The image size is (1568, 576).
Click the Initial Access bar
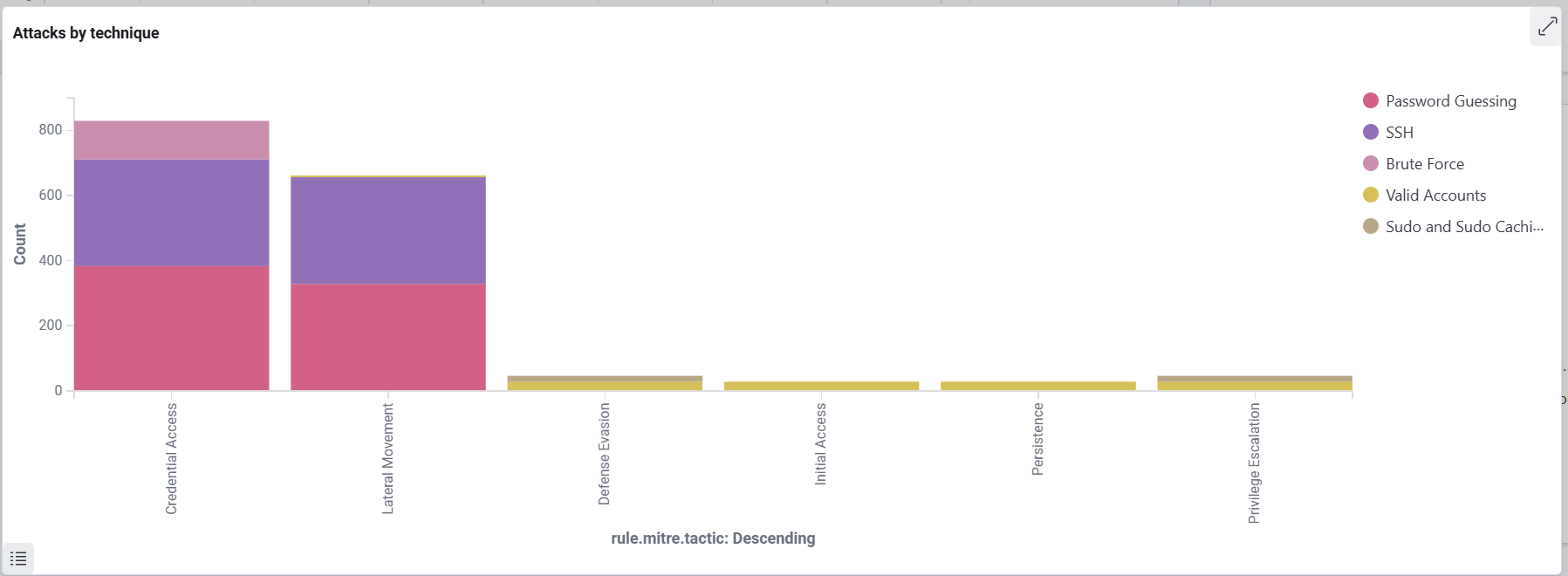pos(821,386)
